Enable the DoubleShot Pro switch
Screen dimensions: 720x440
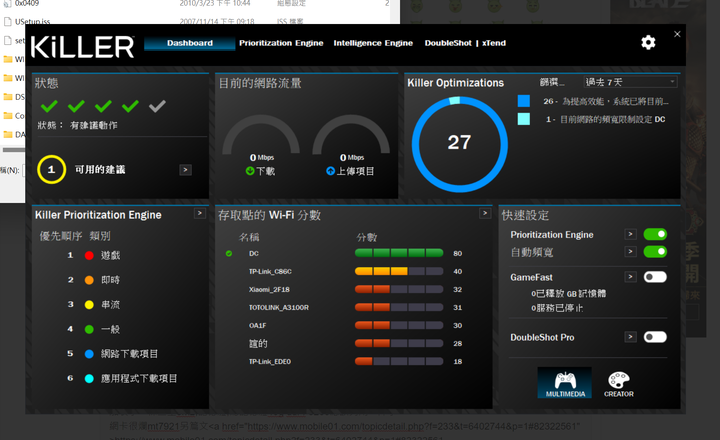[x=655, y=337]
